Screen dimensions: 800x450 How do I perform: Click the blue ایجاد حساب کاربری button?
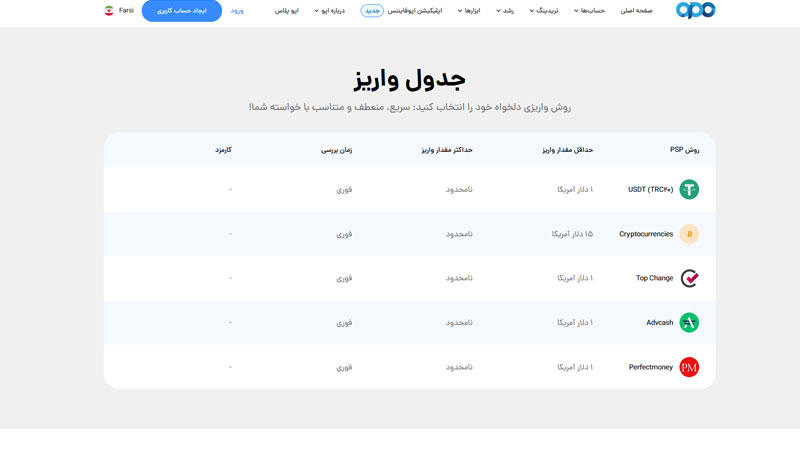point(182,11)
